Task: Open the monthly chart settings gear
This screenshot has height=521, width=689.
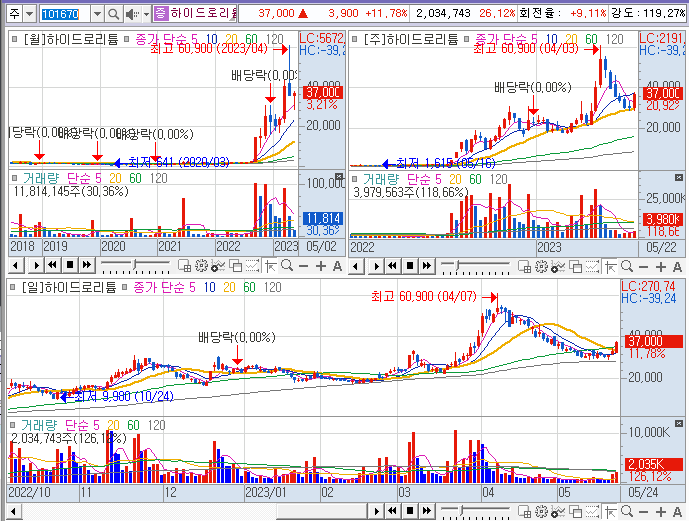Action: (201, 266)
